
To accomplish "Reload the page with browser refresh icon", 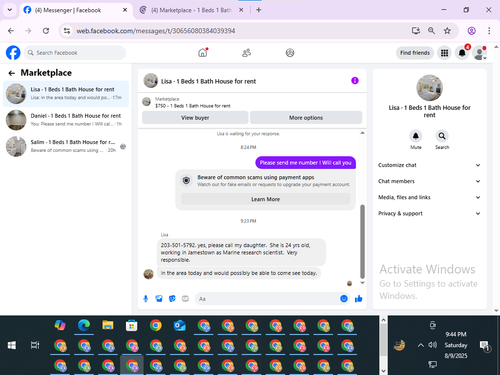I will pos(46,31).
